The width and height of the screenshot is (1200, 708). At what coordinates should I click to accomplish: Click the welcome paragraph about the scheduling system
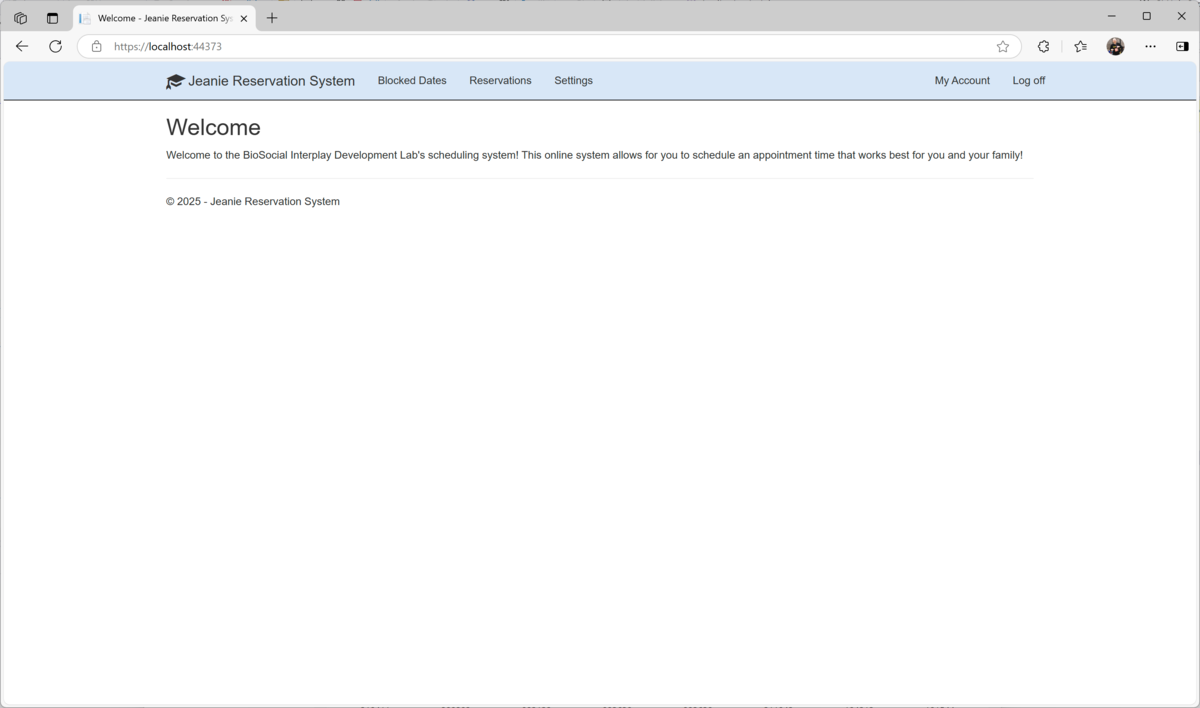tap(594, 155)
